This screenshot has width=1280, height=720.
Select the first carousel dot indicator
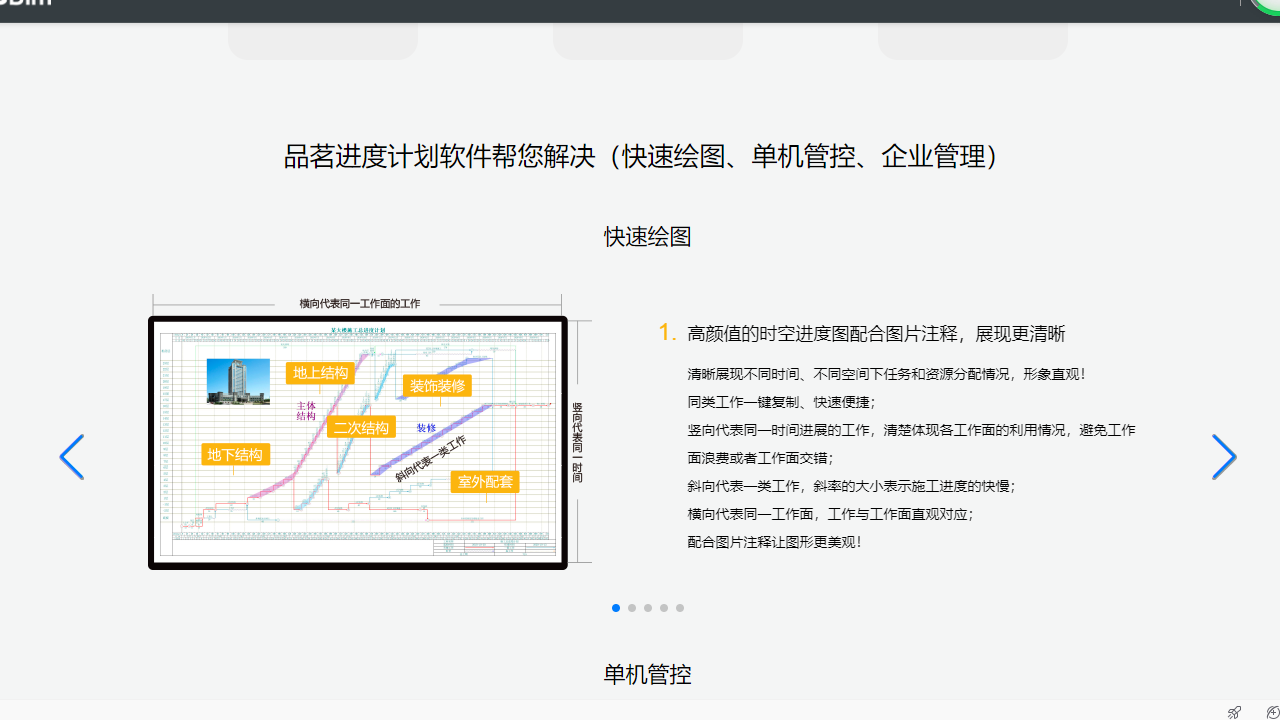615,608
